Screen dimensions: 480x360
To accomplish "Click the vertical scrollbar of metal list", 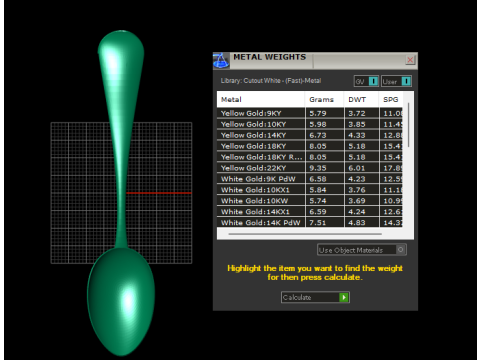I will 409,125.
